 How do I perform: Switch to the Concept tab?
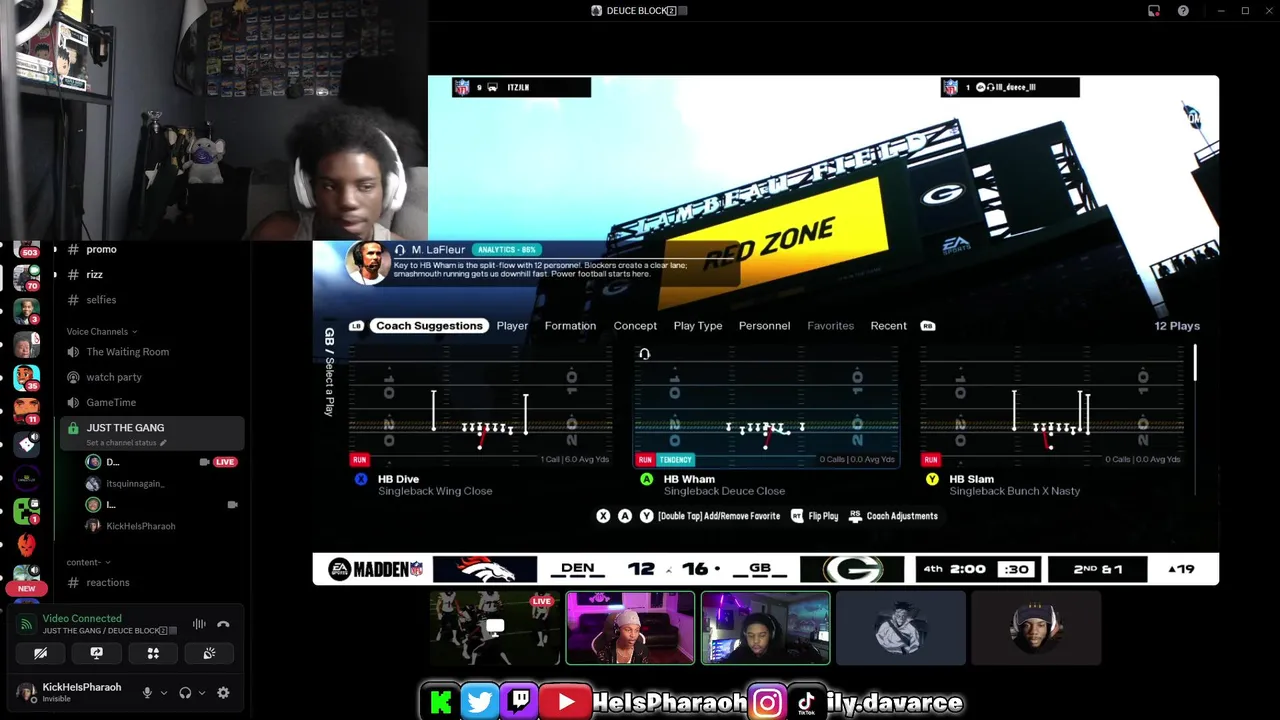coord(635,326)
